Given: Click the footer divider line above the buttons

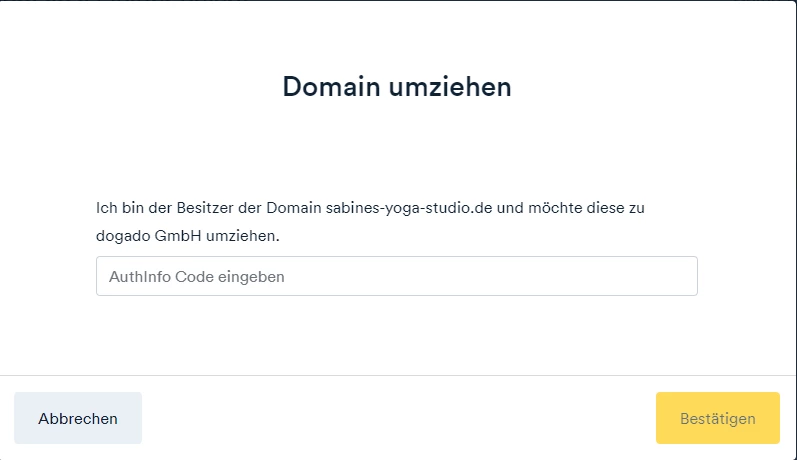Looking at the screenshot, I should (x=398, y=376).
